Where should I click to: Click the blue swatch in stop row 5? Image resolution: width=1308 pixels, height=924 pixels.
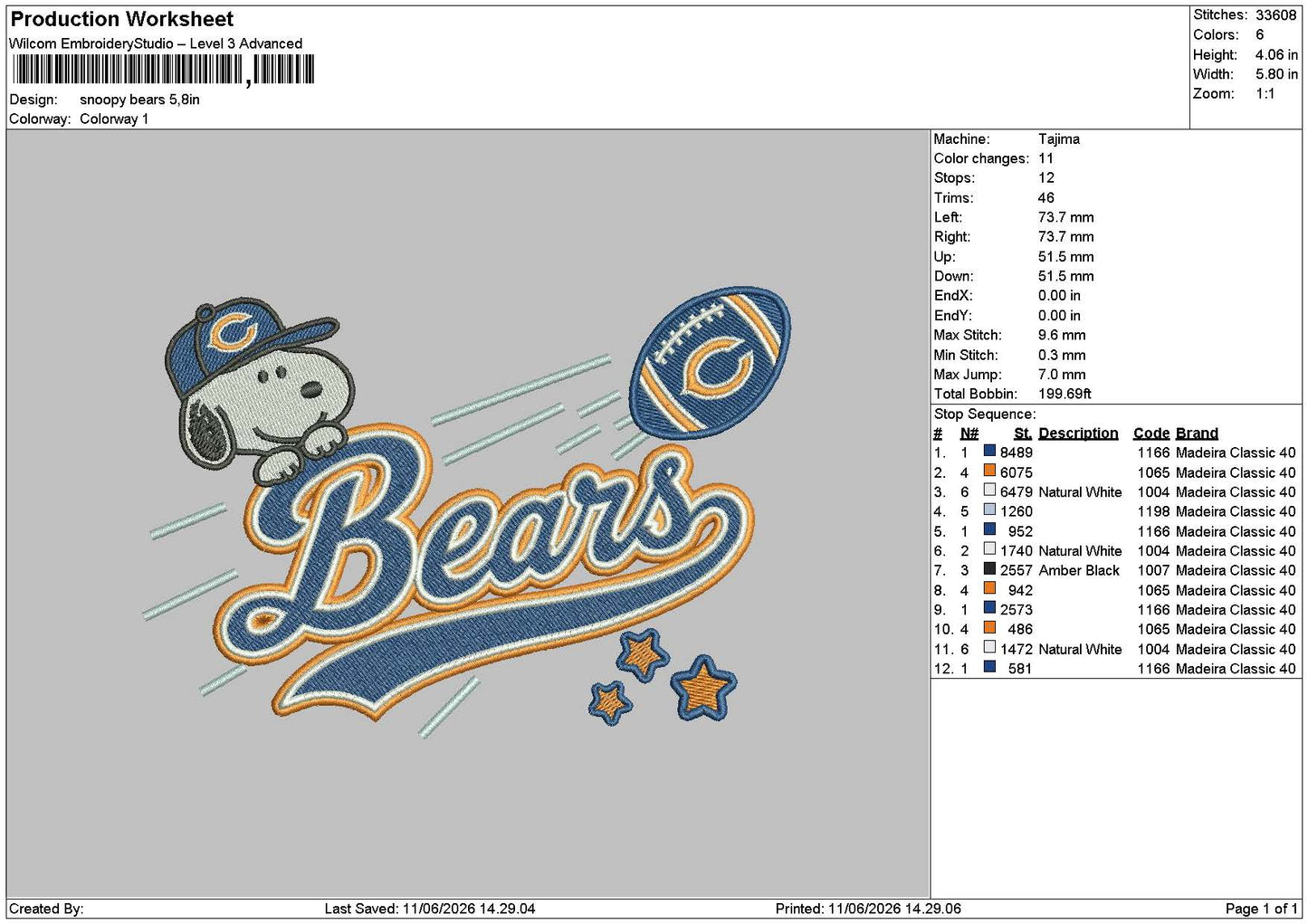click(x=989, y=530)
